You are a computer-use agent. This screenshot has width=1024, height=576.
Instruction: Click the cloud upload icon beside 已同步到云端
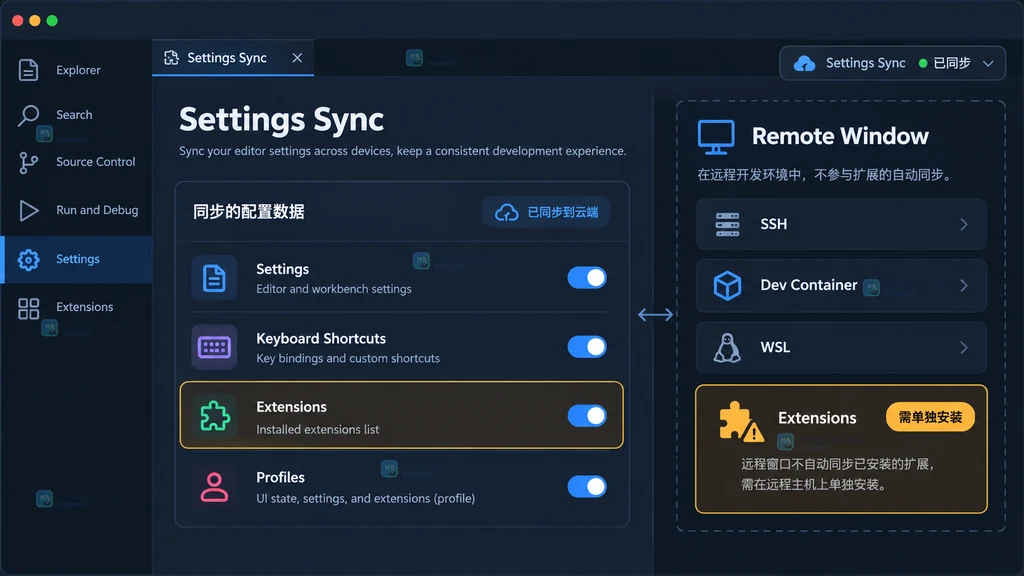(507, 212)
